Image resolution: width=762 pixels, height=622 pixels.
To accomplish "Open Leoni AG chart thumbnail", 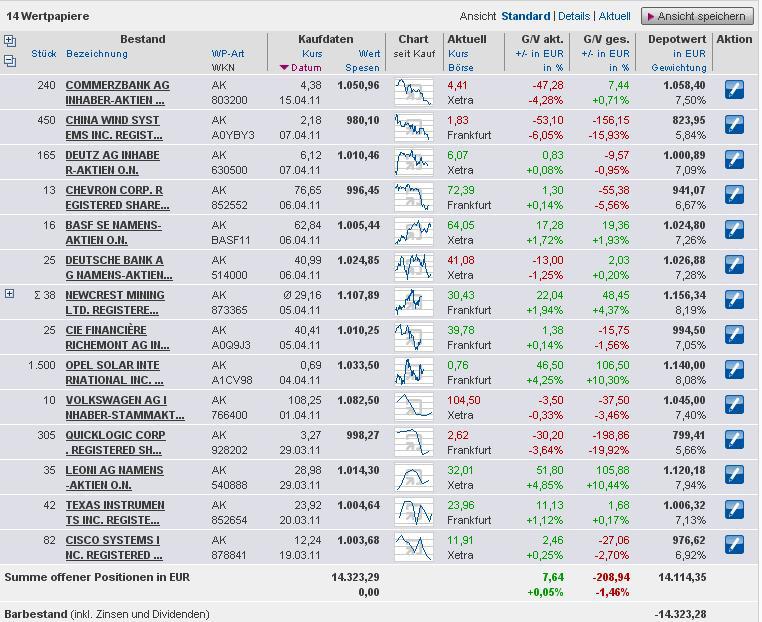I will pos(414,477).
